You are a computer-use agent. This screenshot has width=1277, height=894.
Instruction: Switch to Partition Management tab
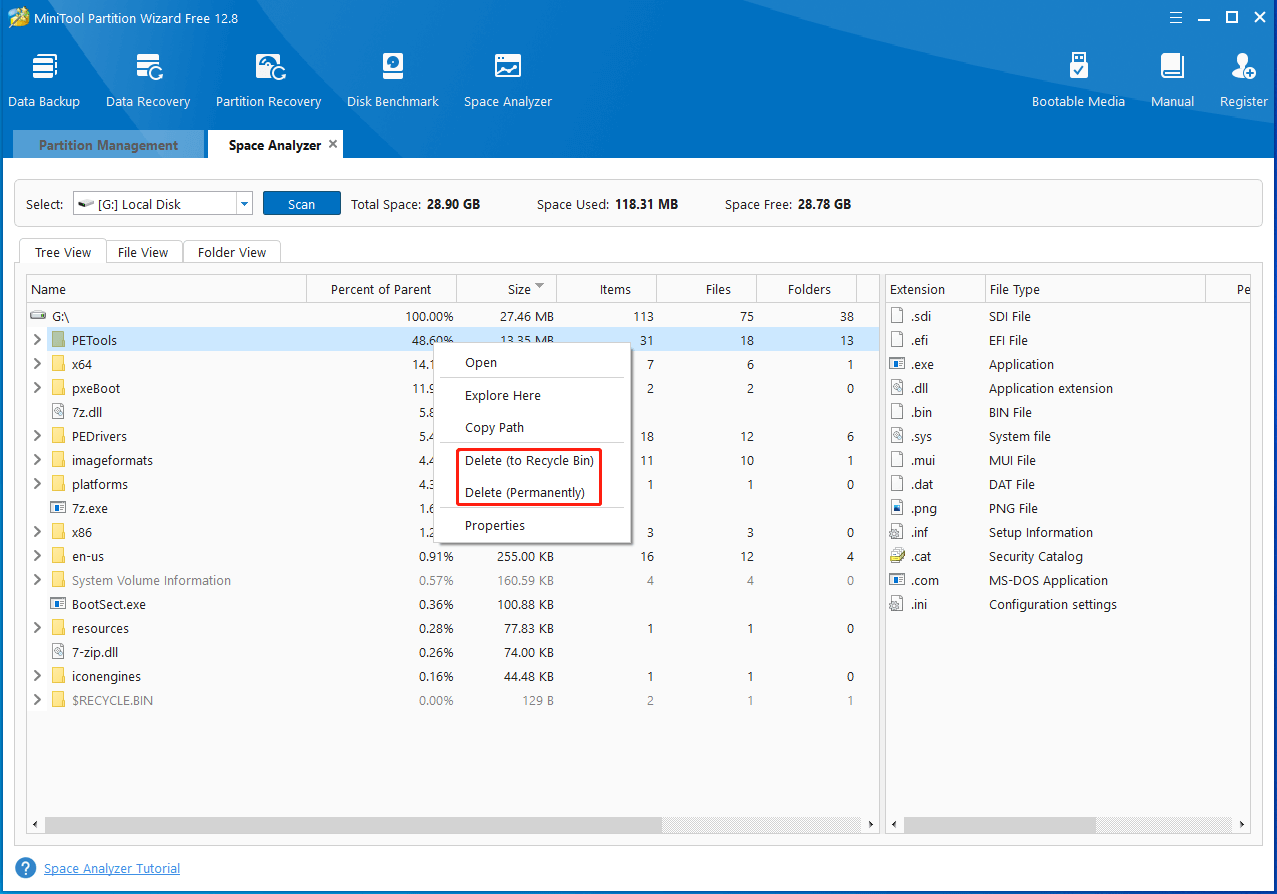tap(108, 145)
